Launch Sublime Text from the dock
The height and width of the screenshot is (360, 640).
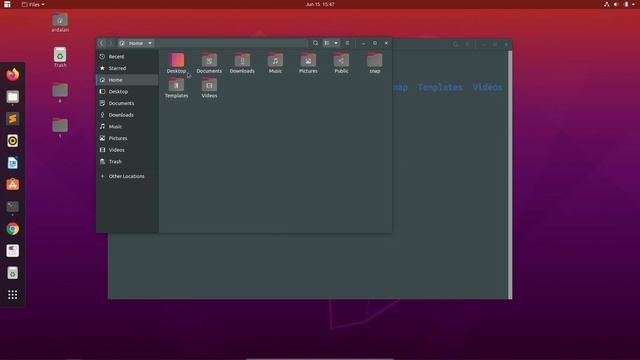tap(13, 119)
